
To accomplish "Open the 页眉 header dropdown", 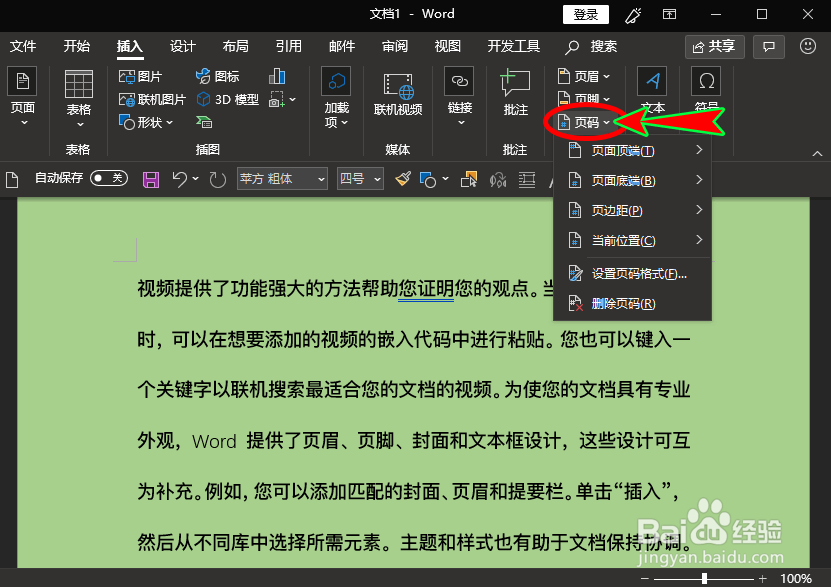I will coord(584,77).
